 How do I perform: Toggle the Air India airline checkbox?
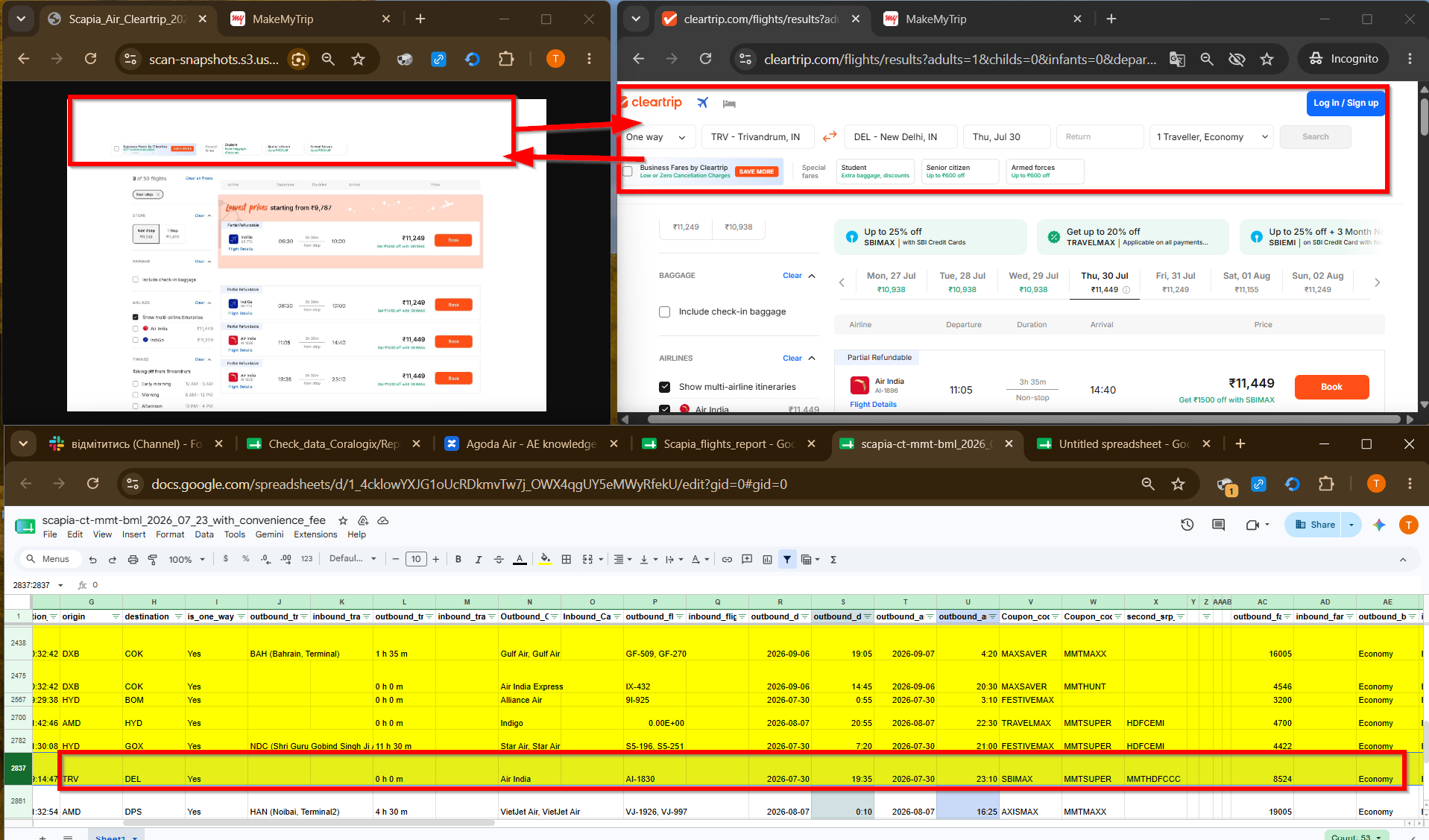(665, 408)
